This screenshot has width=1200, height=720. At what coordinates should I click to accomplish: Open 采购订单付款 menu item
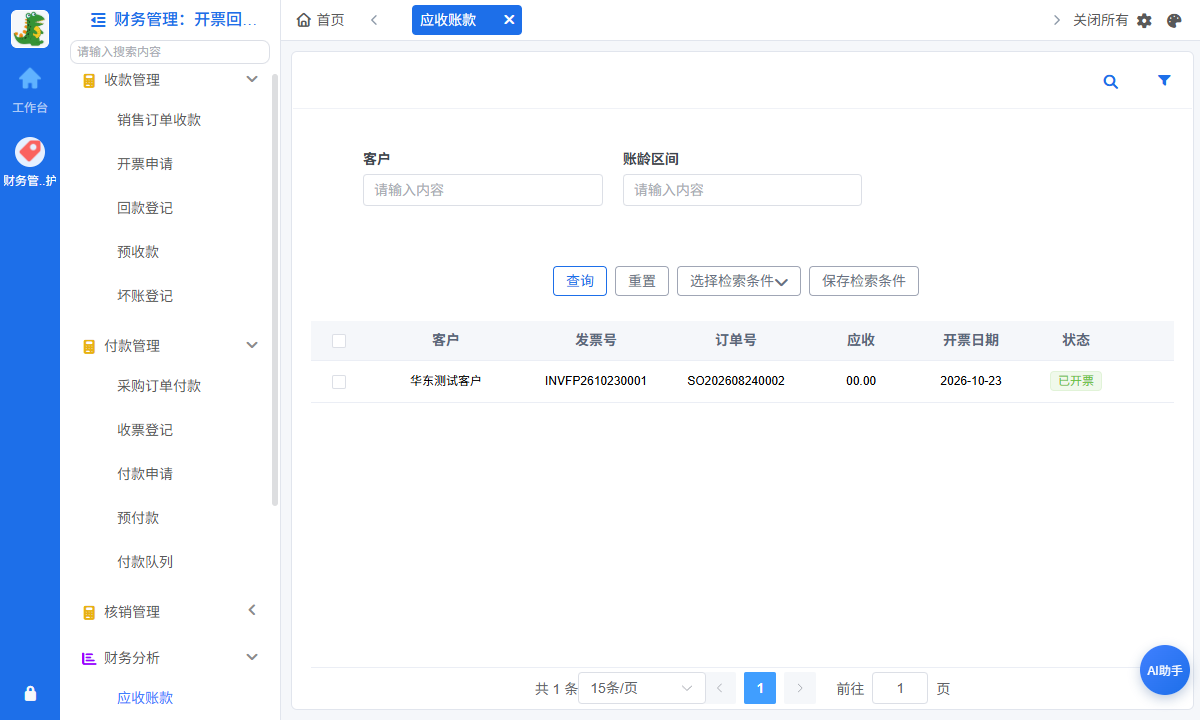(x=159, y=386)
